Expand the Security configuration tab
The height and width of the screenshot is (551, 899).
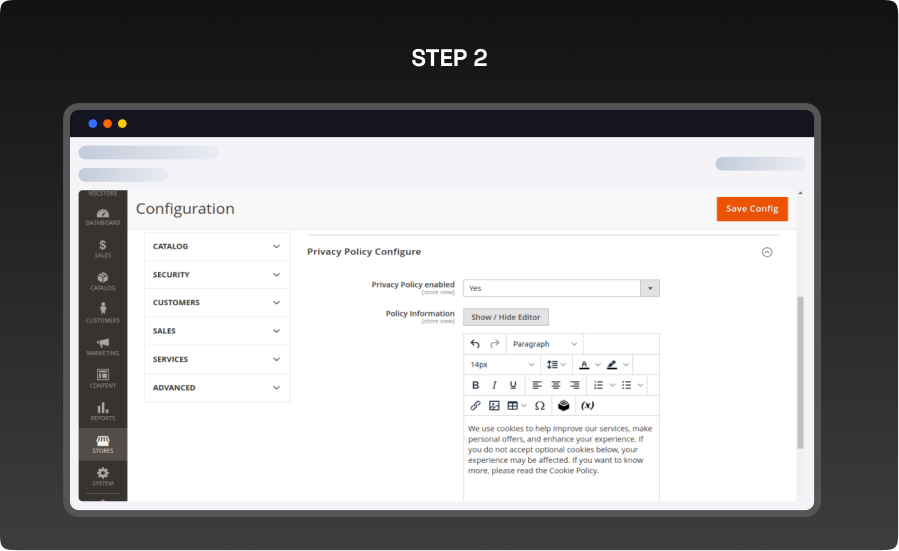click(217, 275)
